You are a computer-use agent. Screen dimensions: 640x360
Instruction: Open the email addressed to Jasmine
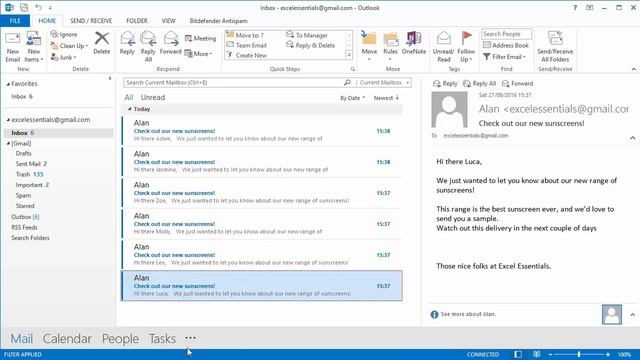click(262, 162)
